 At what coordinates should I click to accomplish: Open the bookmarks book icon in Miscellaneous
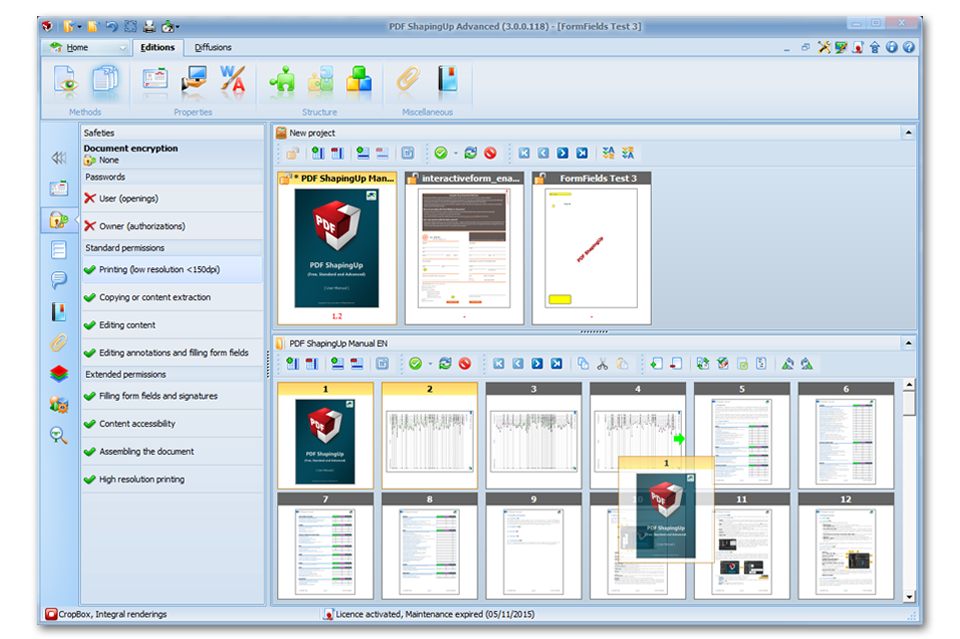click(448, 80)
